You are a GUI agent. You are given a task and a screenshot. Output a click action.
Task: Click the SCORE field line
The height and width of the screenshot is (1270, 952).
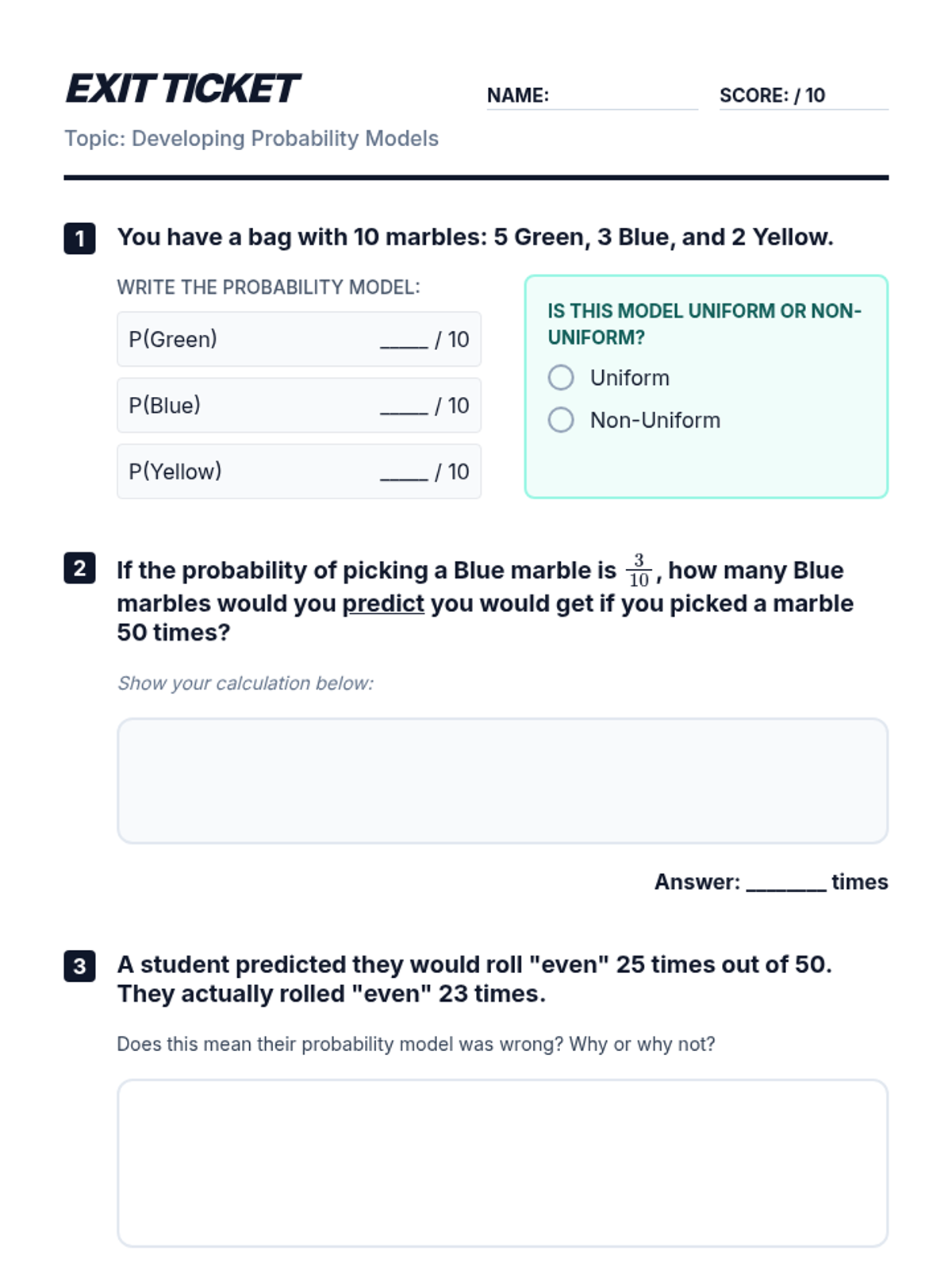pos(857,96)
